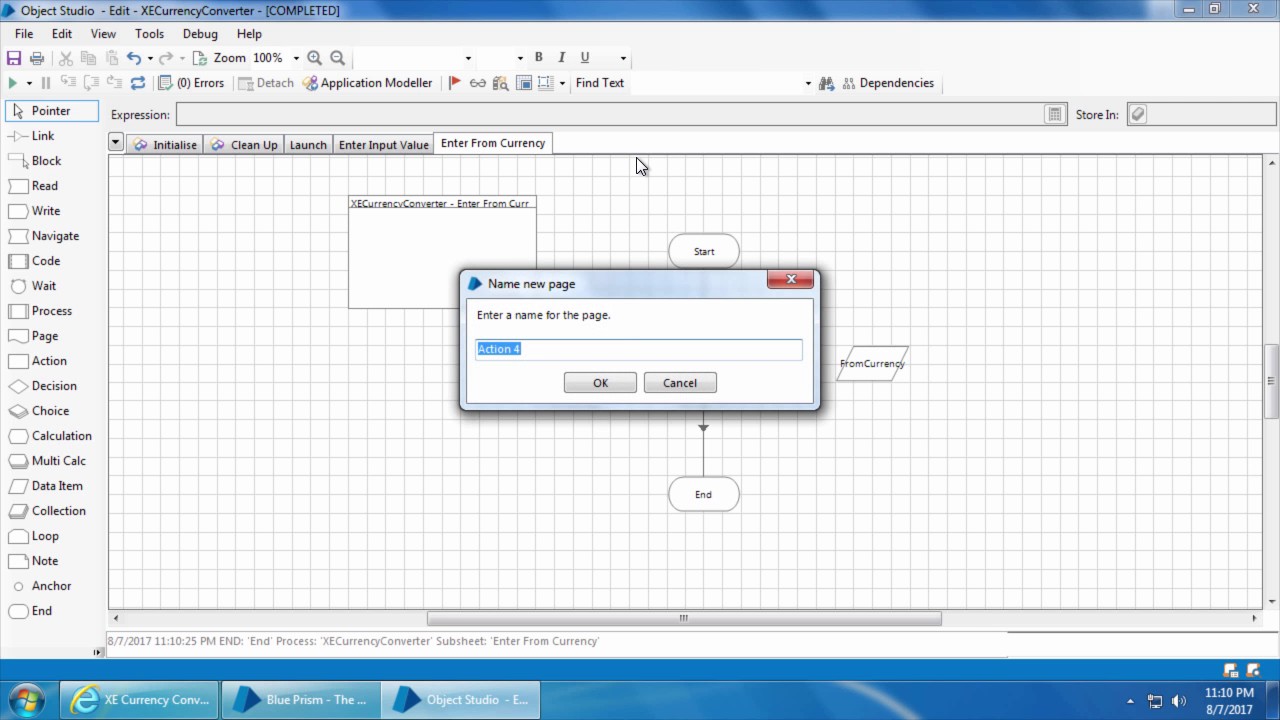Switch to the Initialise page tab

point(166,145)
